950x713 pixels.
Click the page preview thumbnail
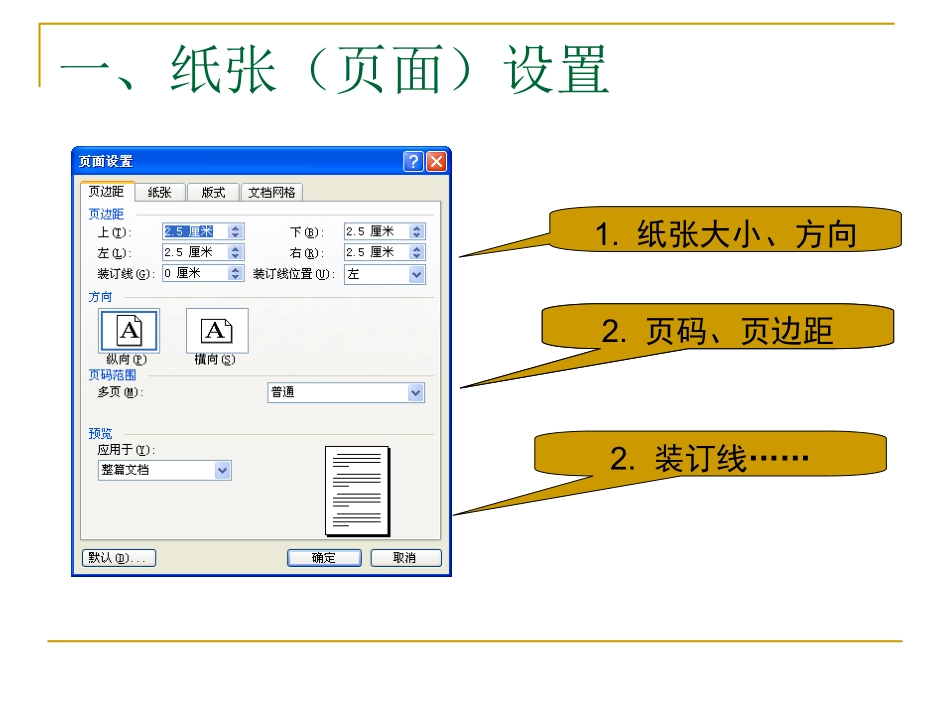(357, 491)
